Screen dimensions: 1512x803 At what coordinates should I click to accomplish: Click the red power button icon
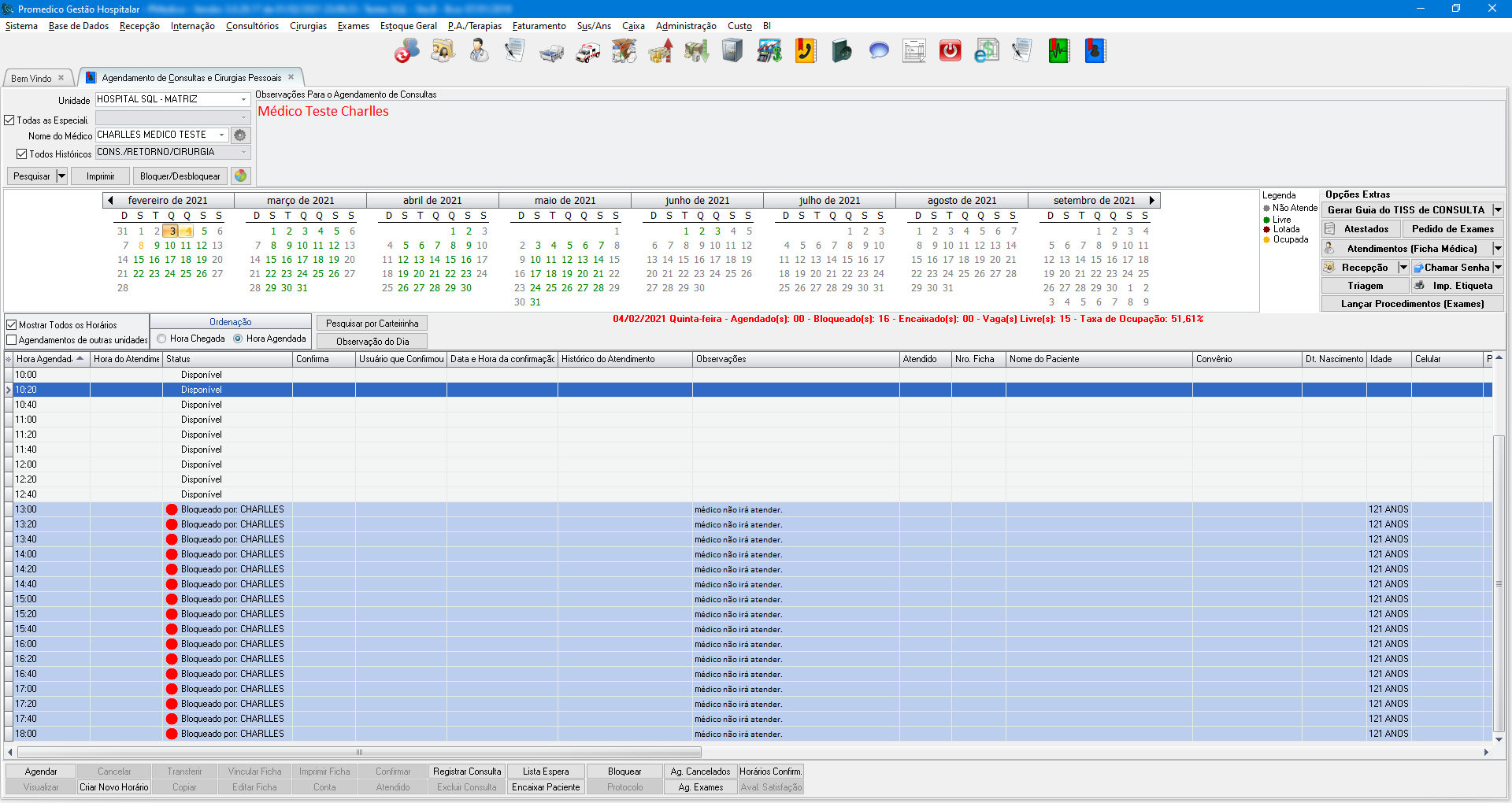[951, 52]
